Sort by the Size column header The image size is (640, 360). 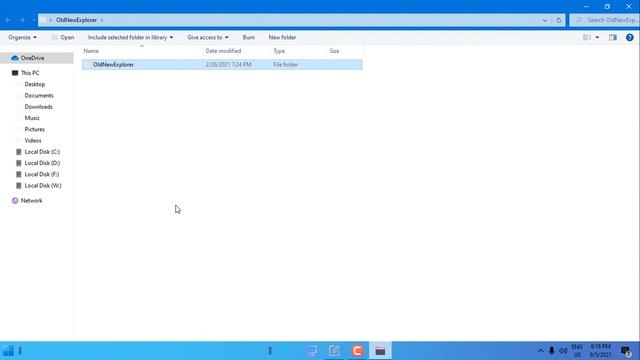344,51
